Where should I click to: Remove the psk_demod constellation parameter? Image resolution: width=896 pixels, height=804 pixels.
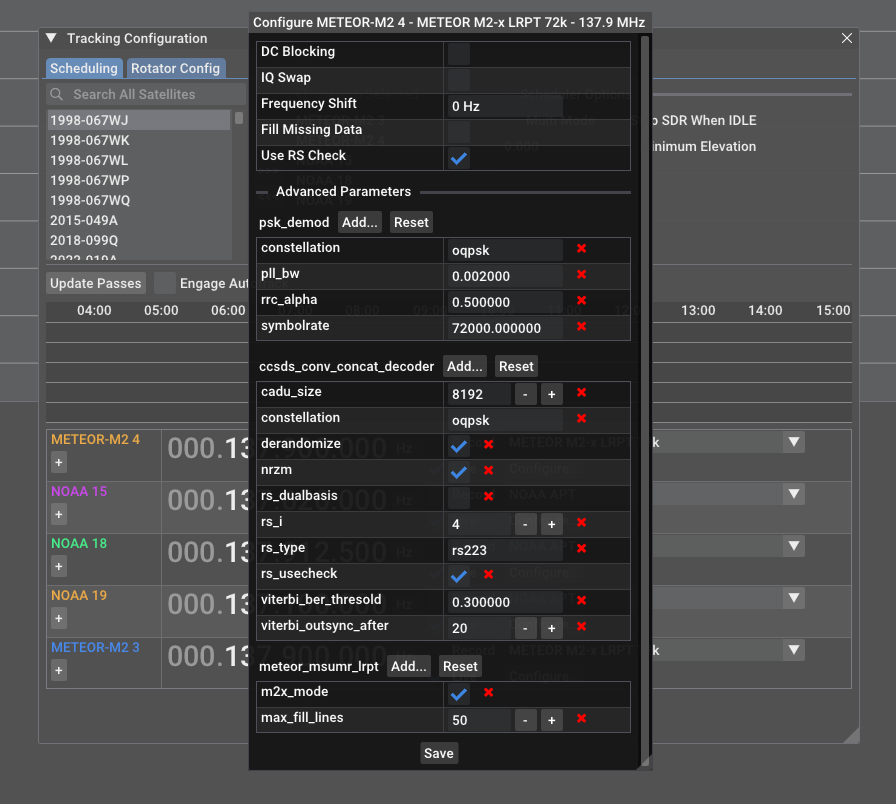pyautogui.click(x=581, y=249)
